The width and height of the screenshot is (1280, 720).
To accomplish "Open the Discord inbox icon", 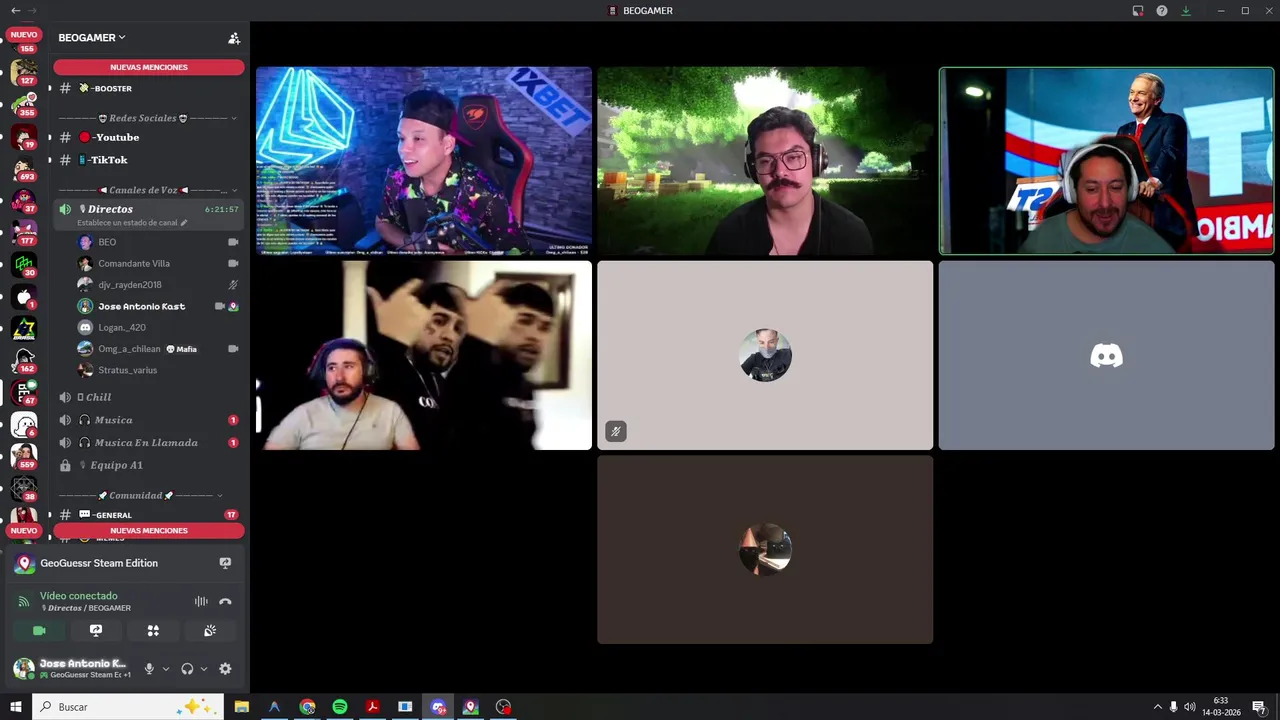I will click(1138, 11).
